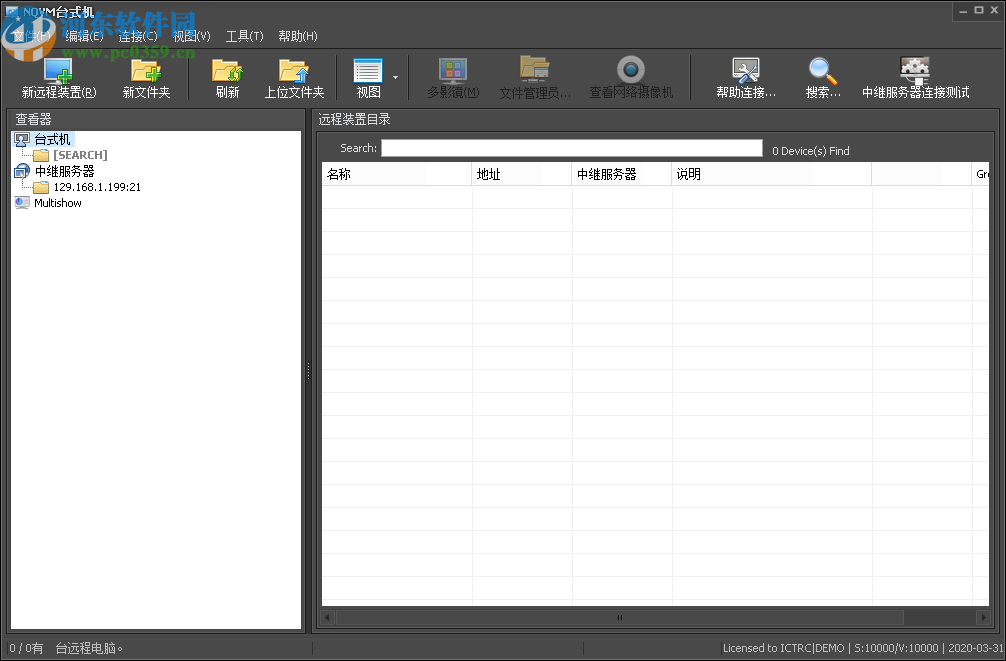Open the 连接(C) menu
The width and height of the screenshot is (1006, 661).
pyautogui.click(x=137, y=36)
